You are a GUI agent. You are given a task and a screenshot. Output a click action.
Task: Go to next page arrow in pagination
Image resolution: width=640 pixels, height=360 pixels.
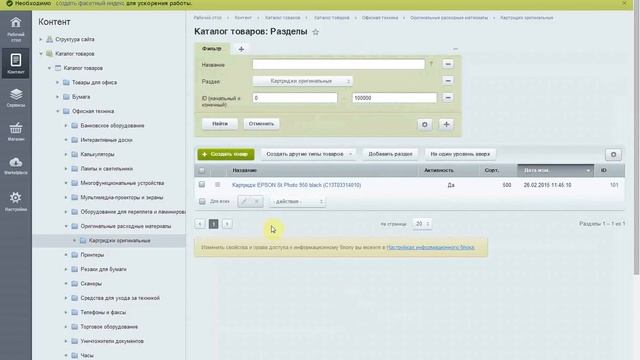(x=227, y=224)
